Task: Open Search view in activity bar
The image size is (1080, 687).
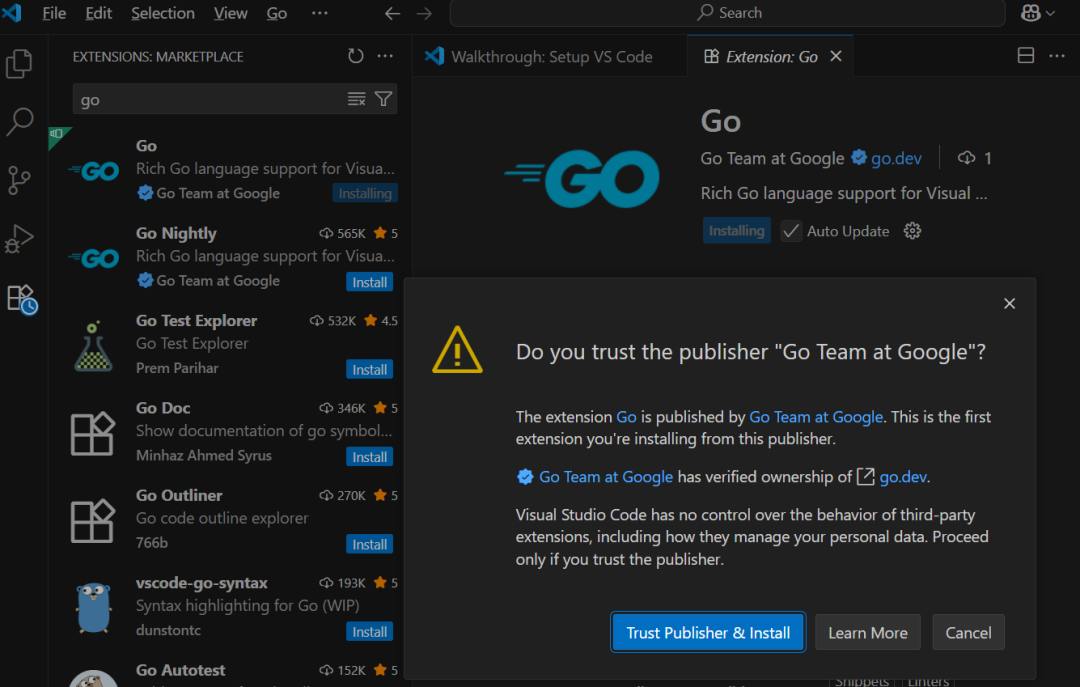Action: click(20, 122)
